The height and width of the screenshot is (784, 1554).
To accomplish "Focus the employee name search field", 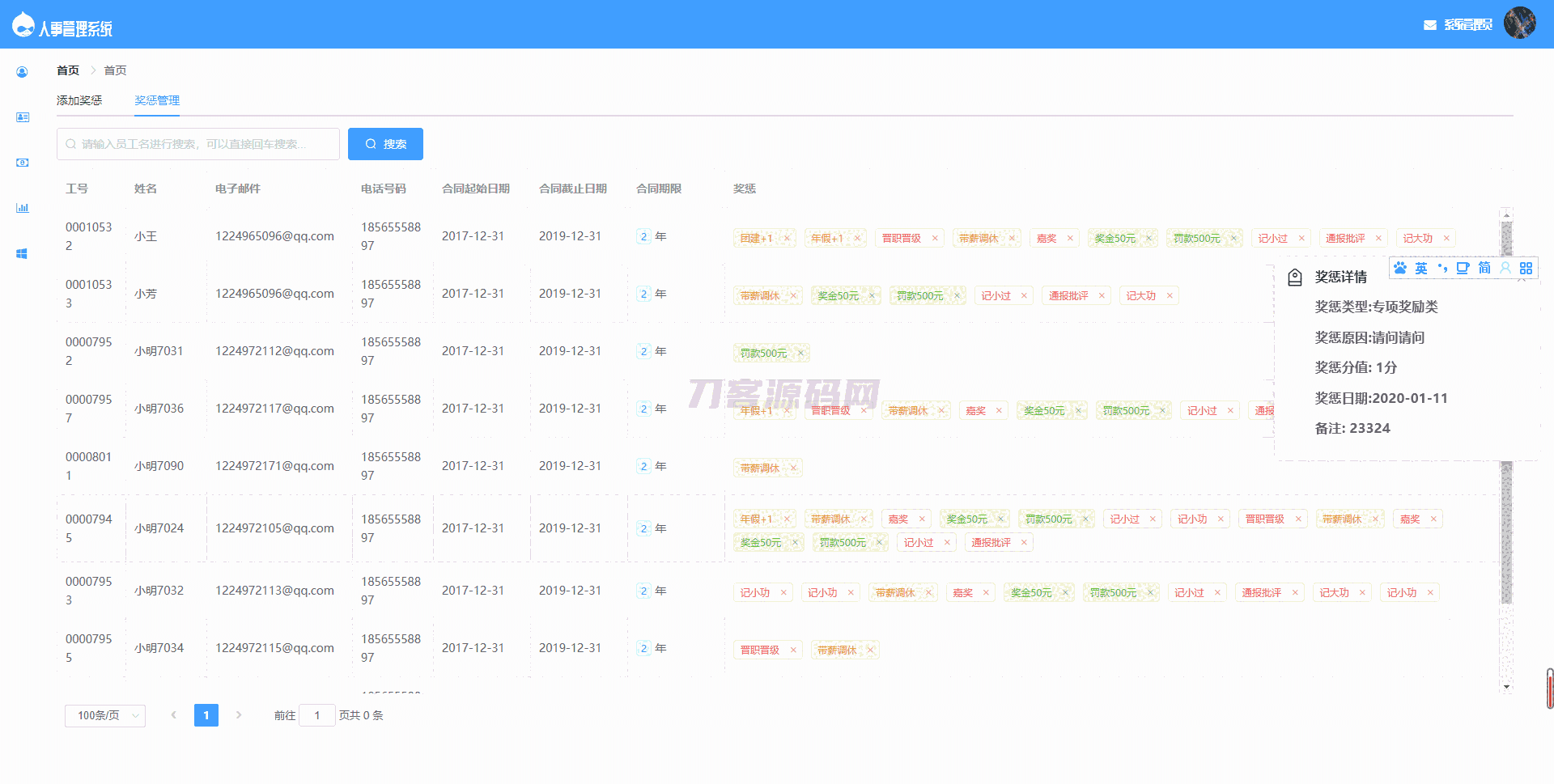I will (198, 144).
